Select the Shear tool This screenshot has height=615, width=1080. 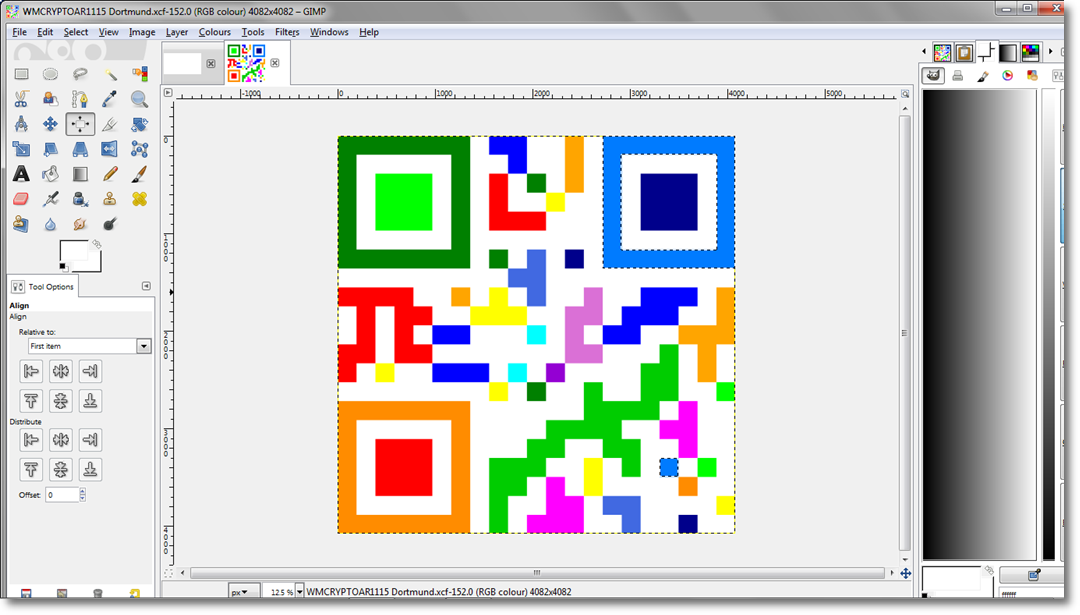50,149
